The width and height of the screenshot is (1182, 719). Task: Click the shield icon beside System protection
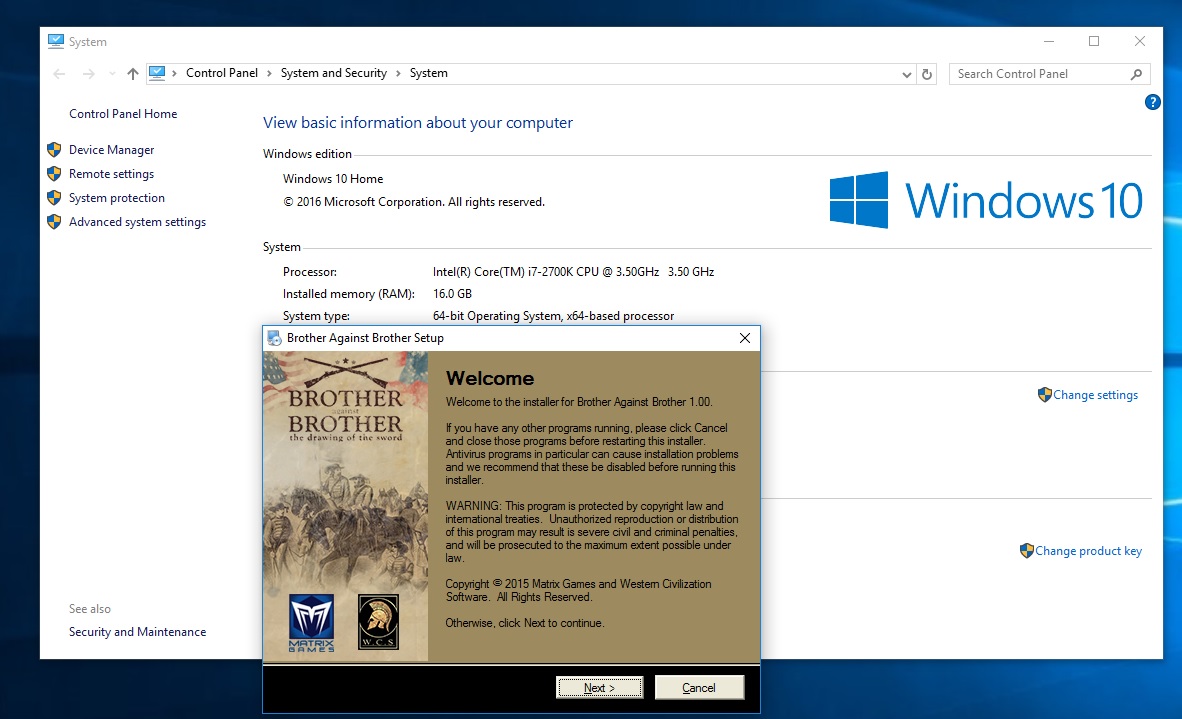click(54, 197)
